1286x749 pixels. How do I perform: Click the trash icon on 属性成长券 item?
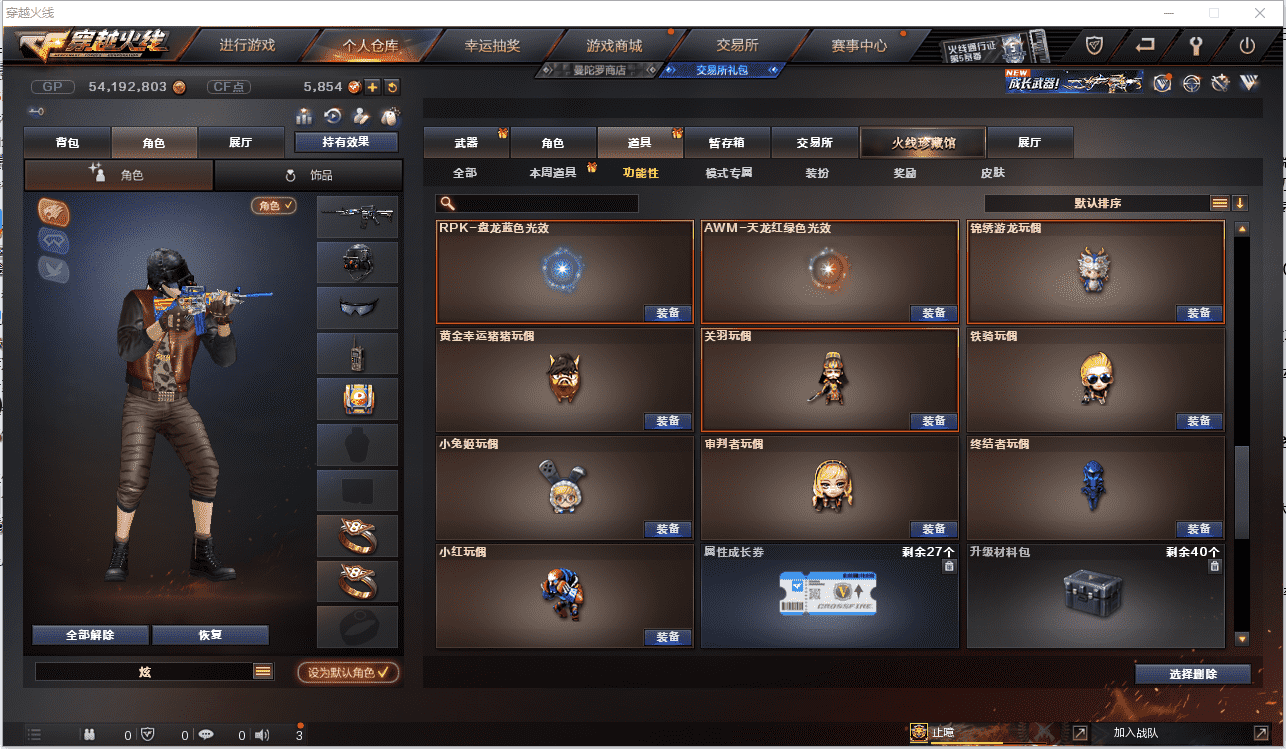[x=949, y=566]
